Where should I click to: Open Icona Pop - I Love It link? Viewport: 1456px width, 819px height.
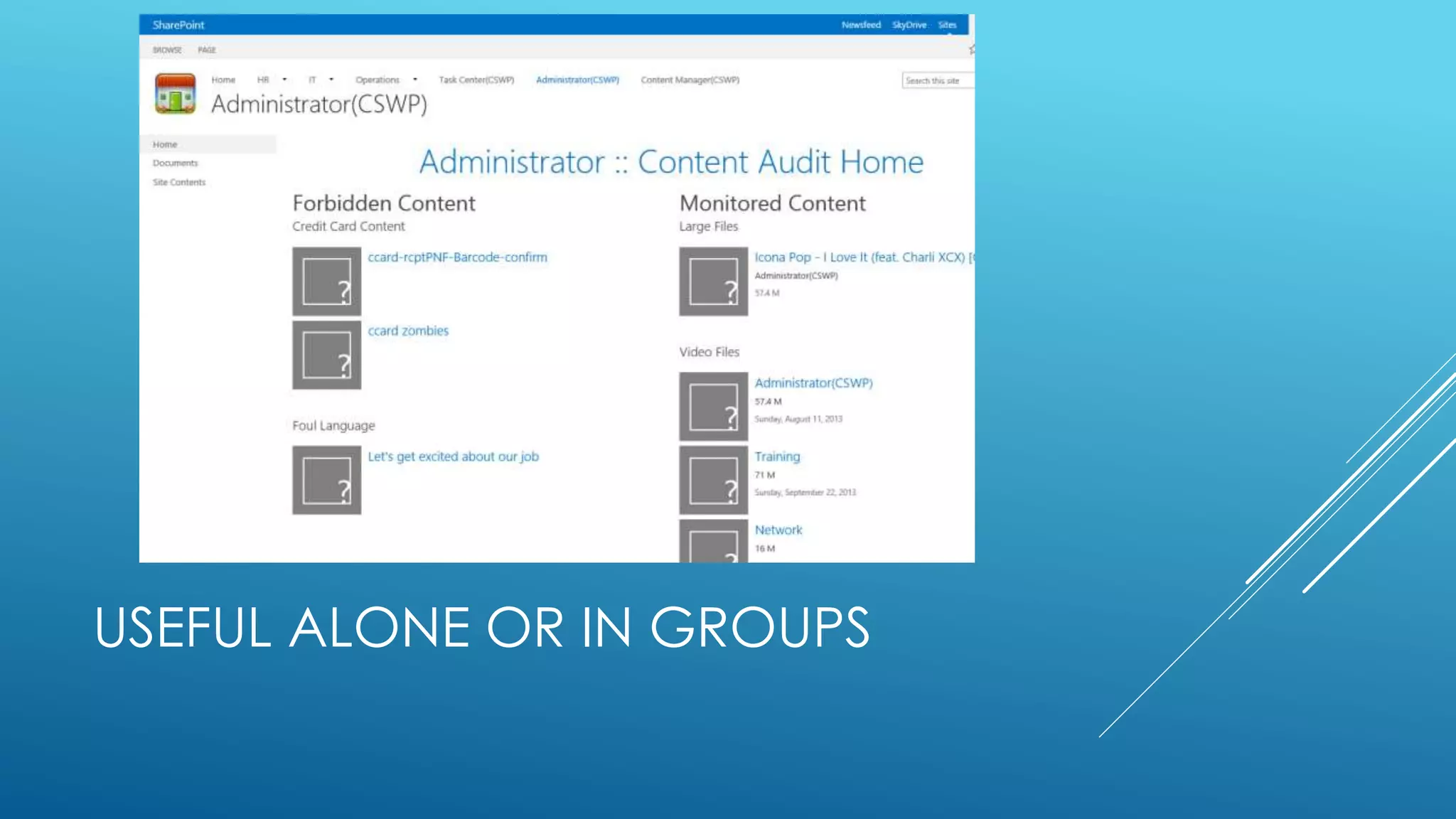[864, 257]
